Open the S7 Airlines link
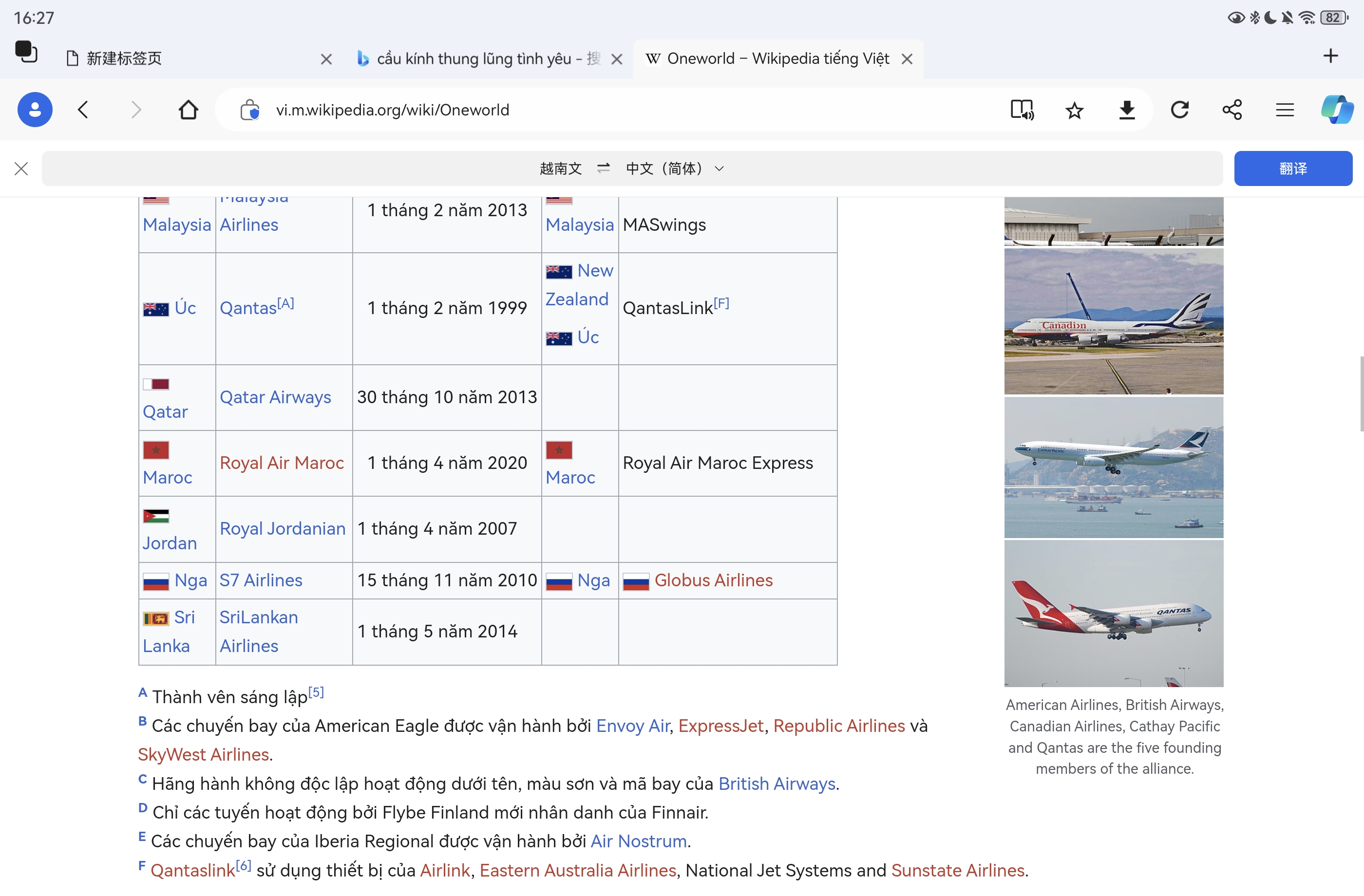This screenshot has width=1364, height=896. point(261,580)
